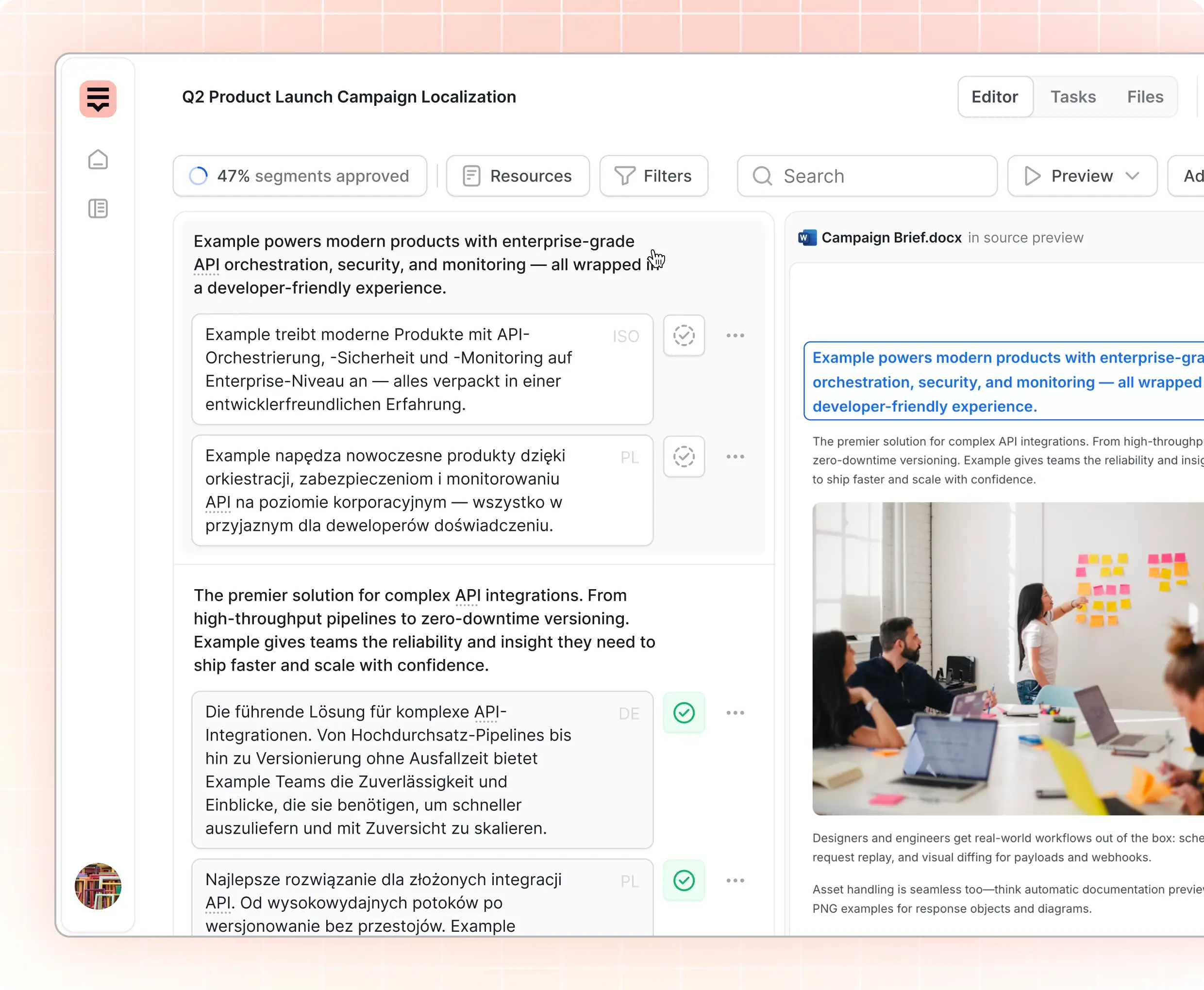Open more options for first PL translation
The image size is (1204, 990).
click(735, 457)
